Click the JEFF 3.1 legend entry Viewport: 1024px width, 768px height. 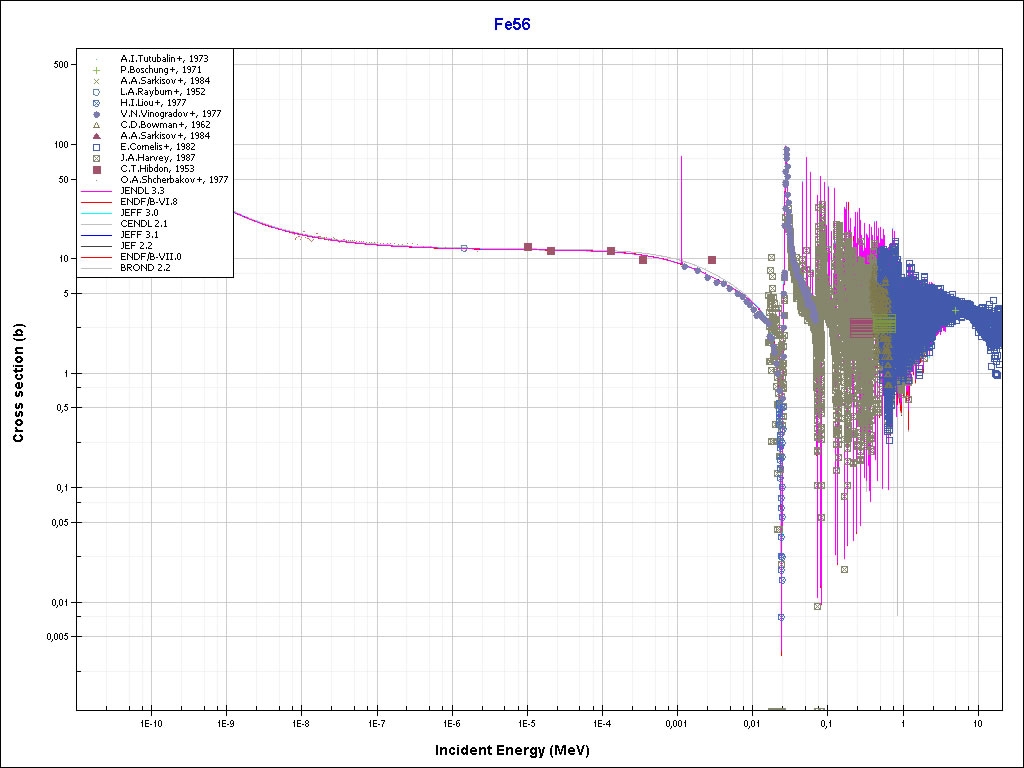pyautogui.click(x=139, y=235)
